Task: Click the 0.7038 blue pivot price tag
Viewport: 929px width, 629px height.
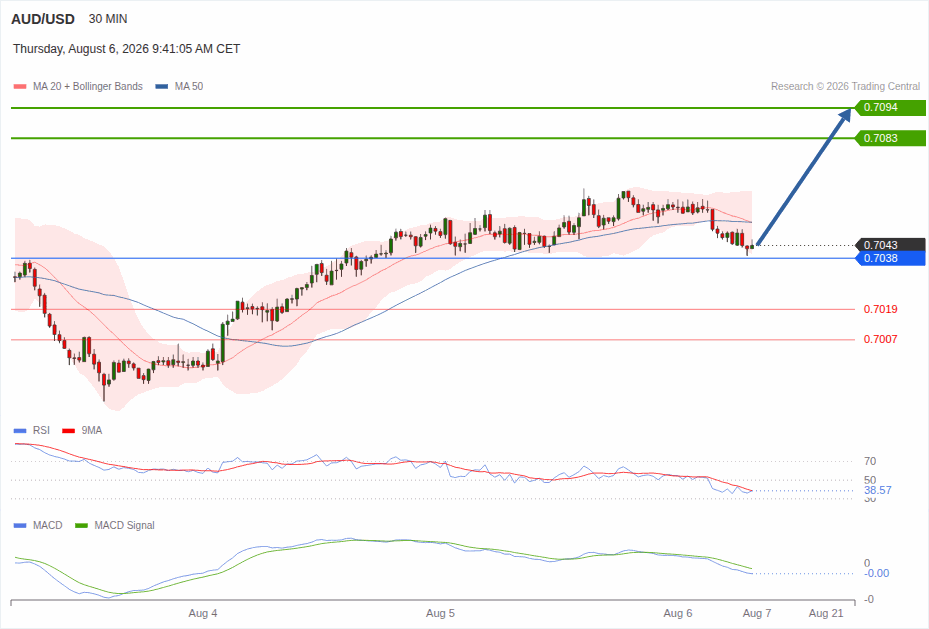Action: [890, 258]
